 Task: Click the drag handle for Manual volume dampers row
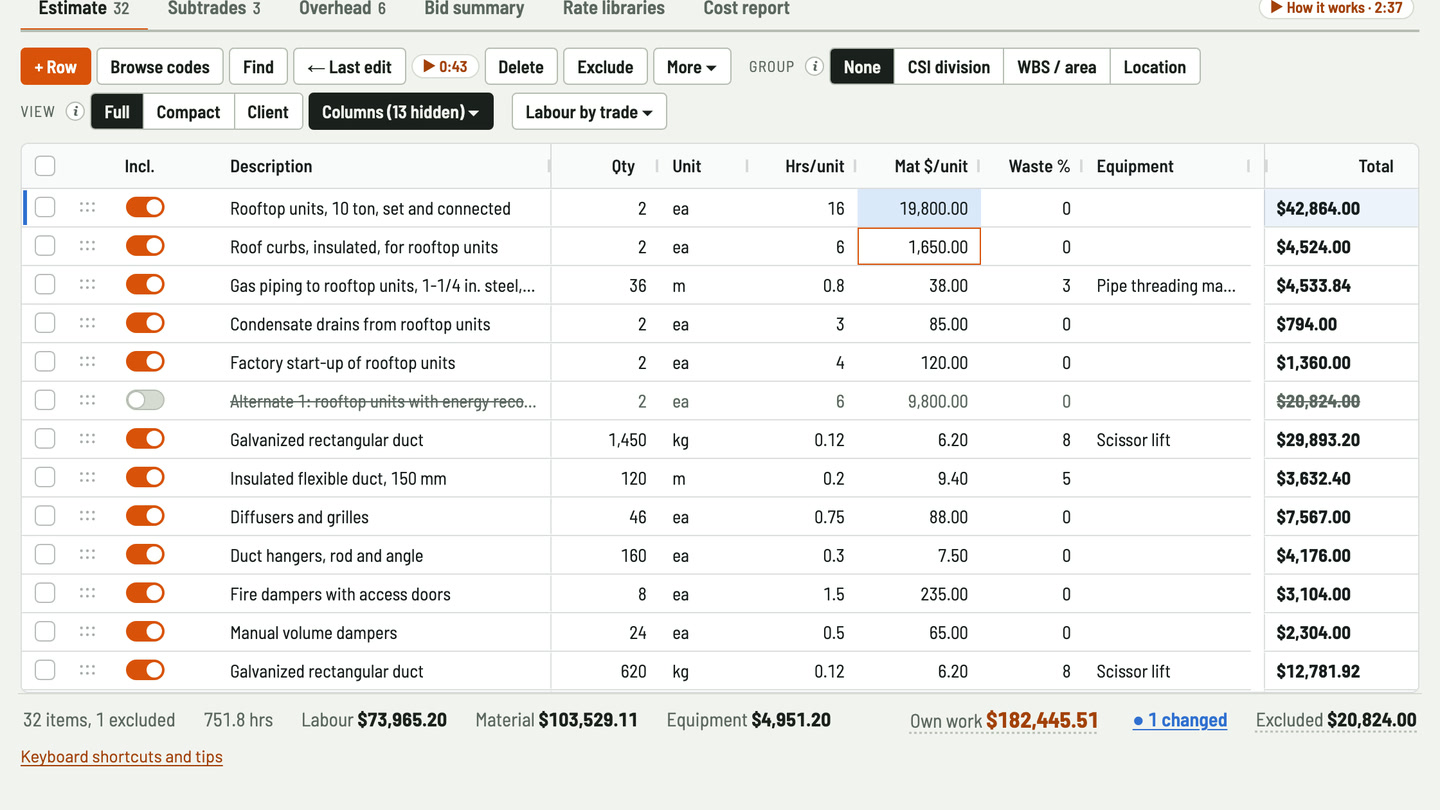87,632
